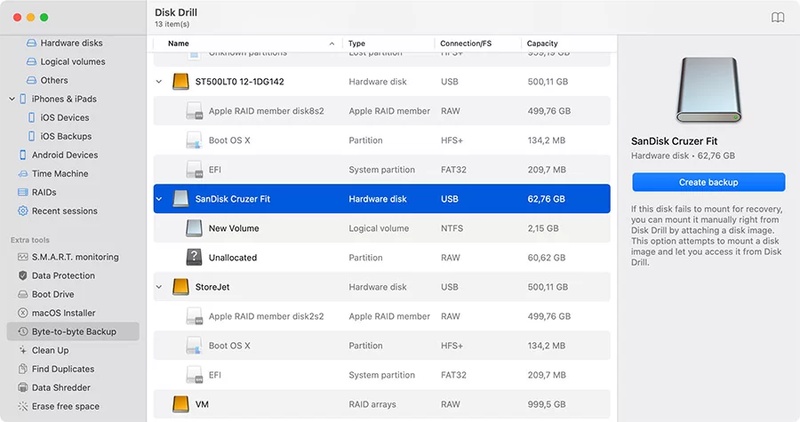The image size is (800, 422).
Task: Select Logical volumes label in the sidebar
Action: pyautogui.click(x=73, y=62)
